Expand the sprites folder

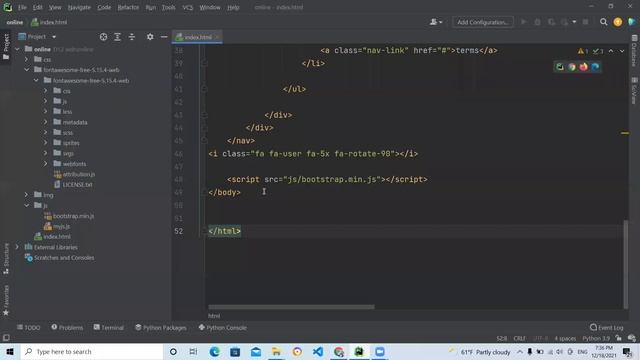[45, 143]
